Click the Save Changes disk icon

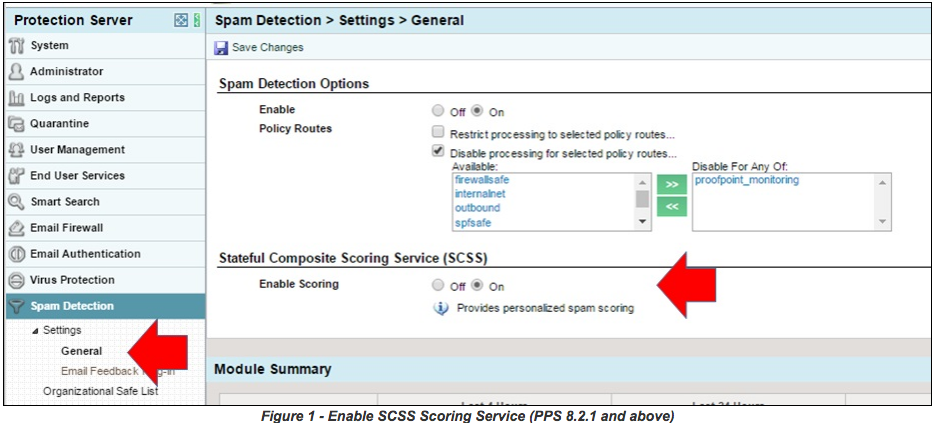(221, 48)
